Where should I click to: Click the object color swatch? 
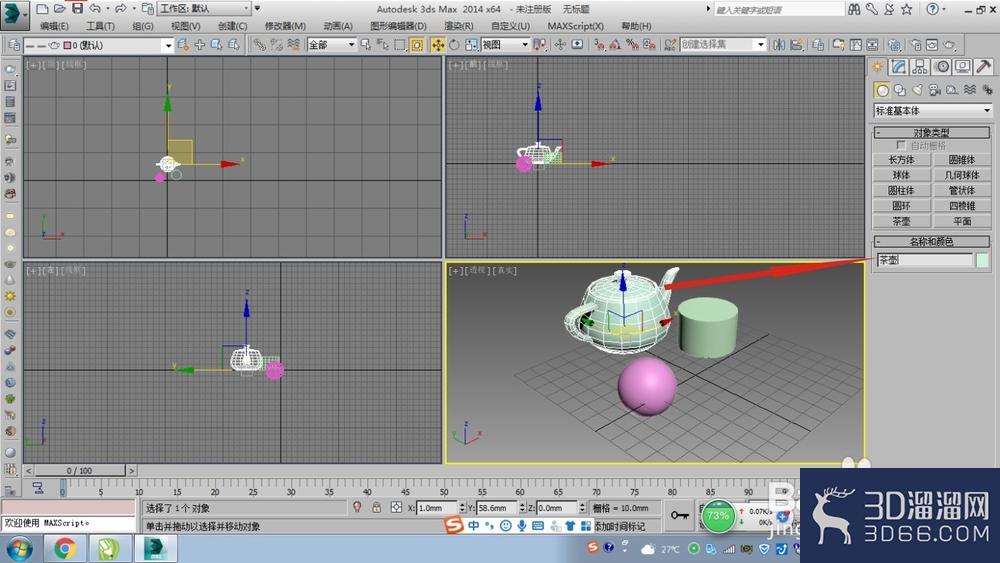[x=982, y=260]
